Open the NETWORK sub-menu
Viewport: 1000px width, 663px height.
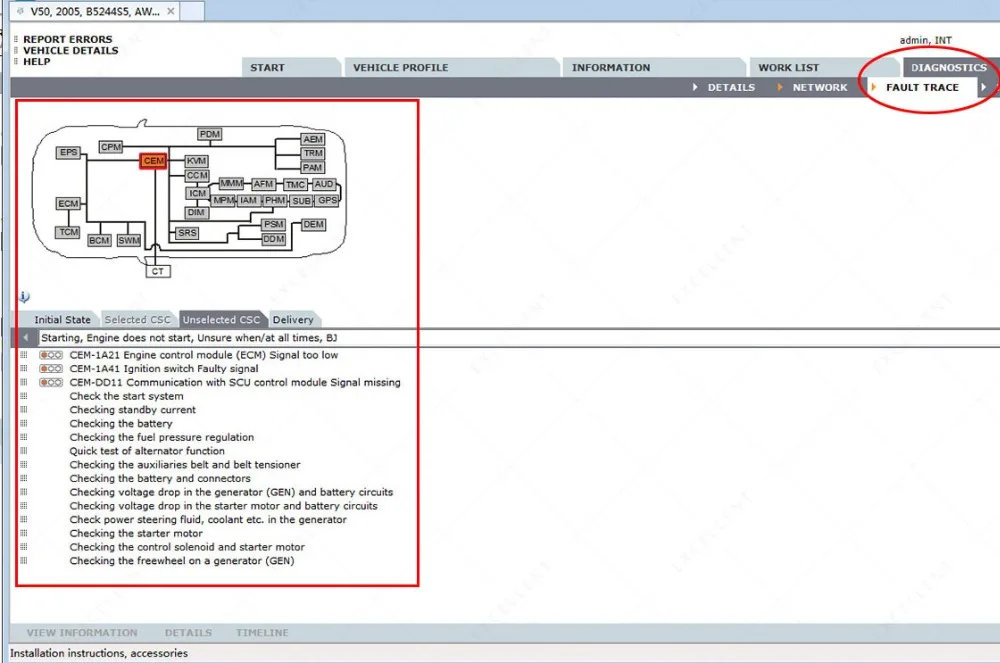tap(820, 87)
